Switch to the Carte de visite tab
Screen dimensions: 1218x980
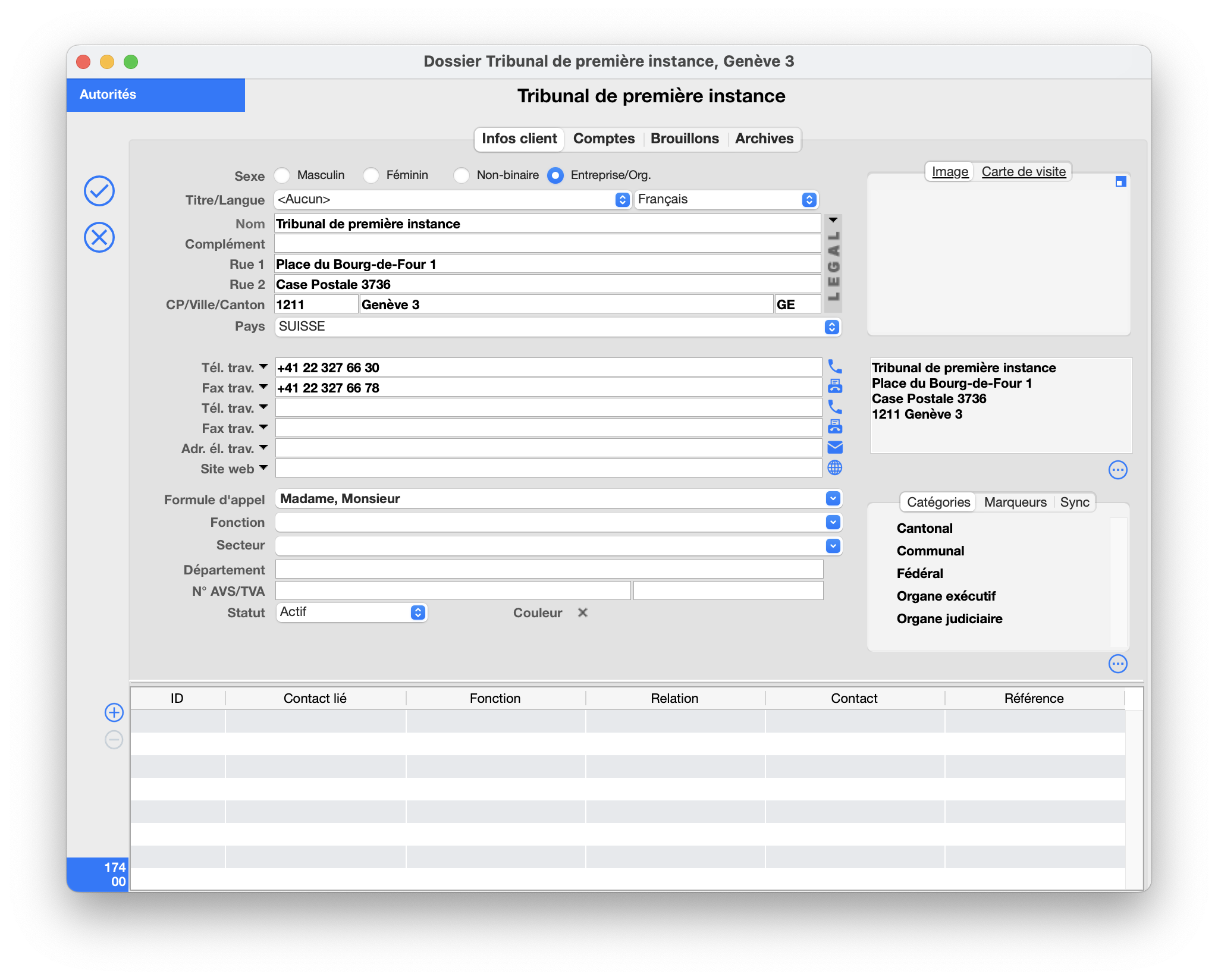(1024, 172)
